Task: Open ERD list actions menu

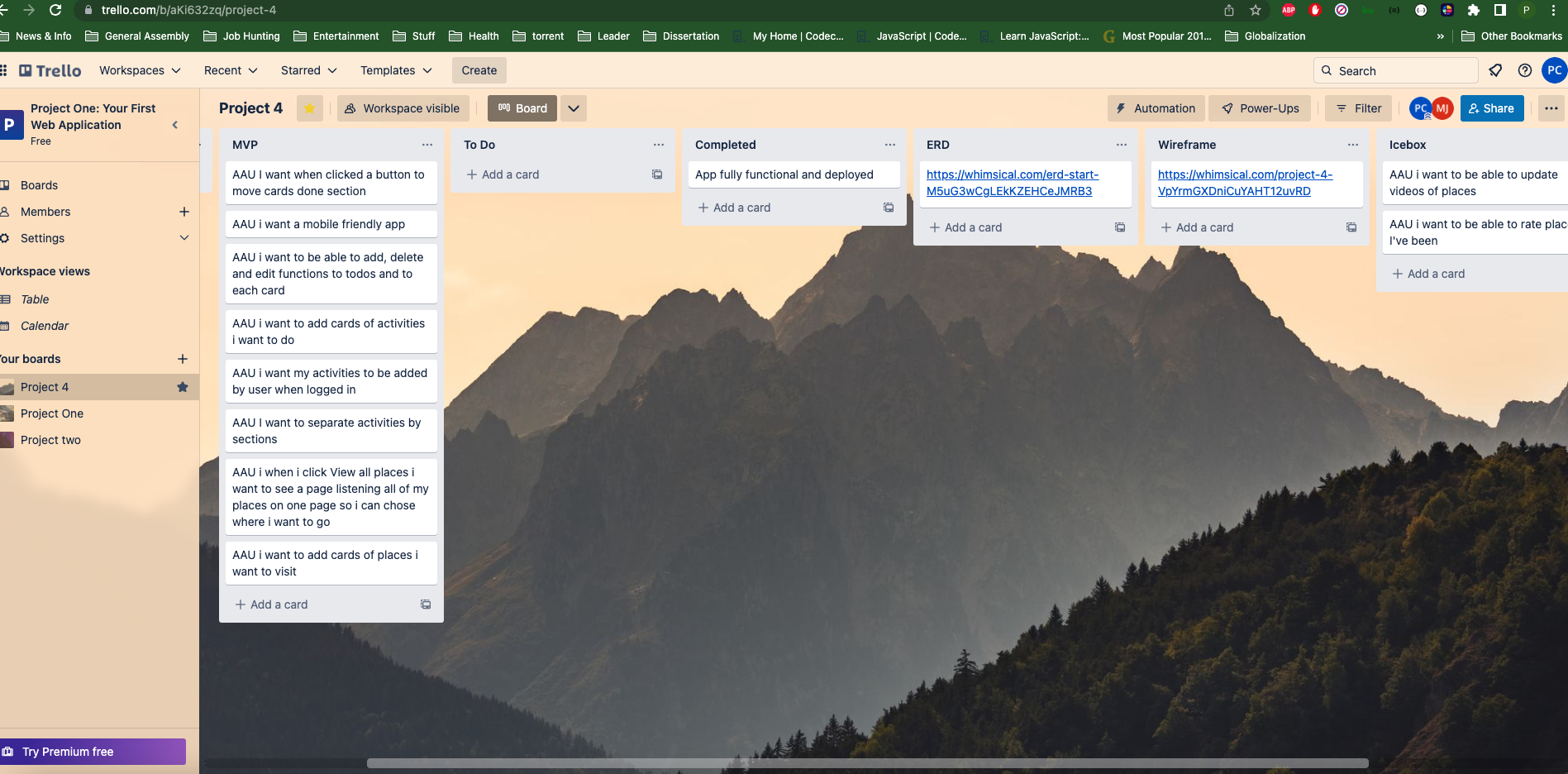Action: pos(1122,145)
